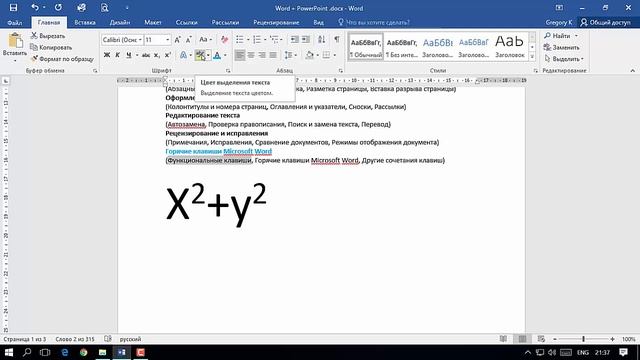
Task: Focus the 'Что вы хотите сделать?' search box
Action: (373, 22)
